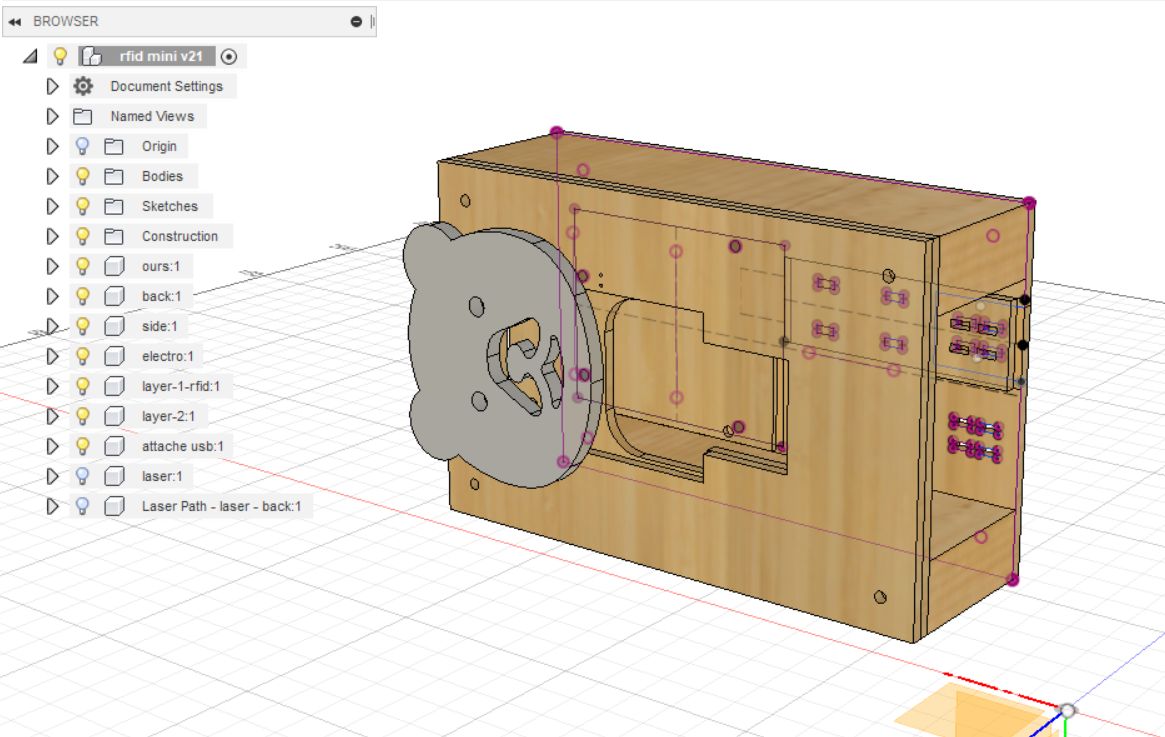Click the Origin folder icon
The height and width of the screenshot is (737, 1165).
point(114,146)
